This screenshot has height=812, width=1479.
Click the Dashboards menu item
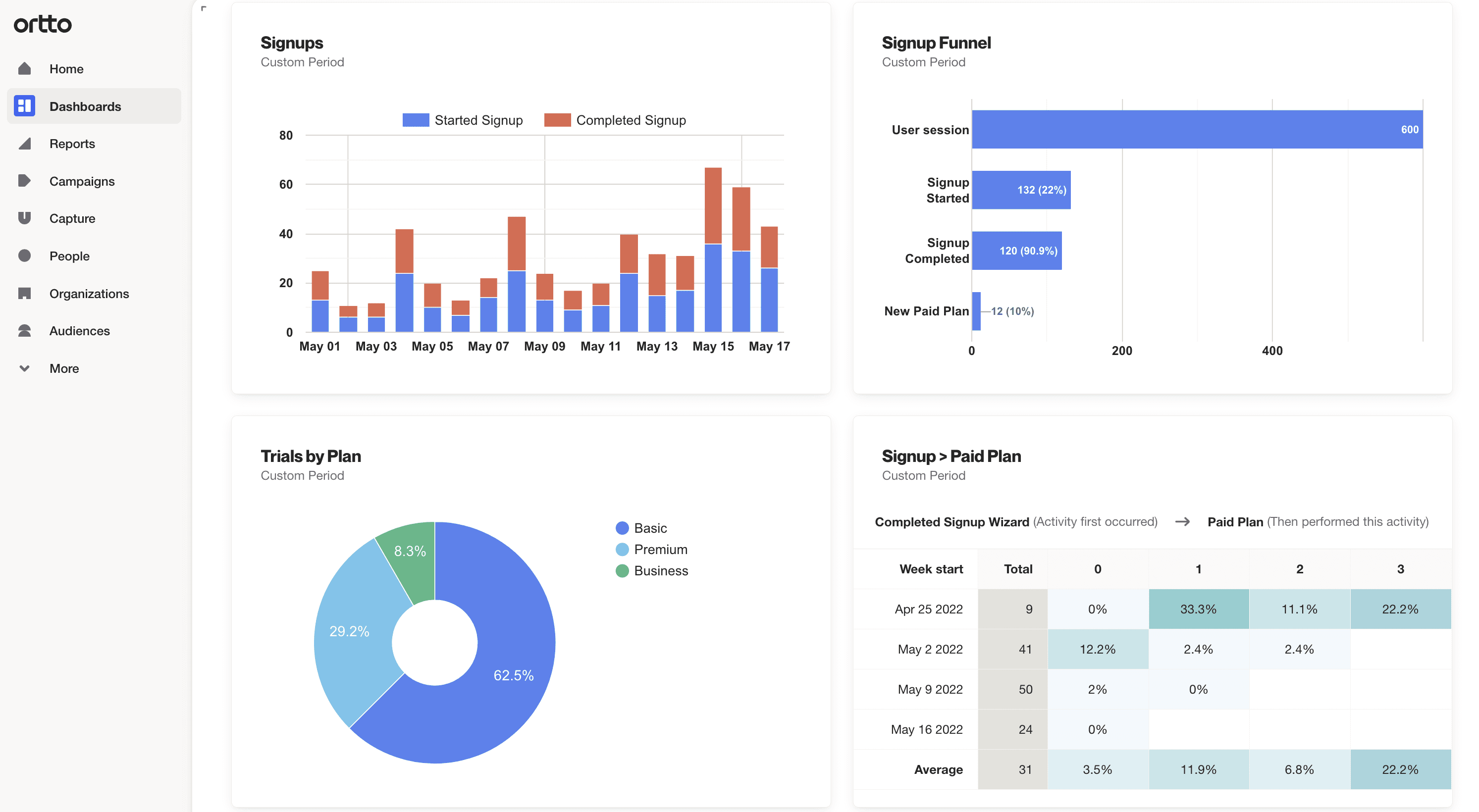pos(85,105)
